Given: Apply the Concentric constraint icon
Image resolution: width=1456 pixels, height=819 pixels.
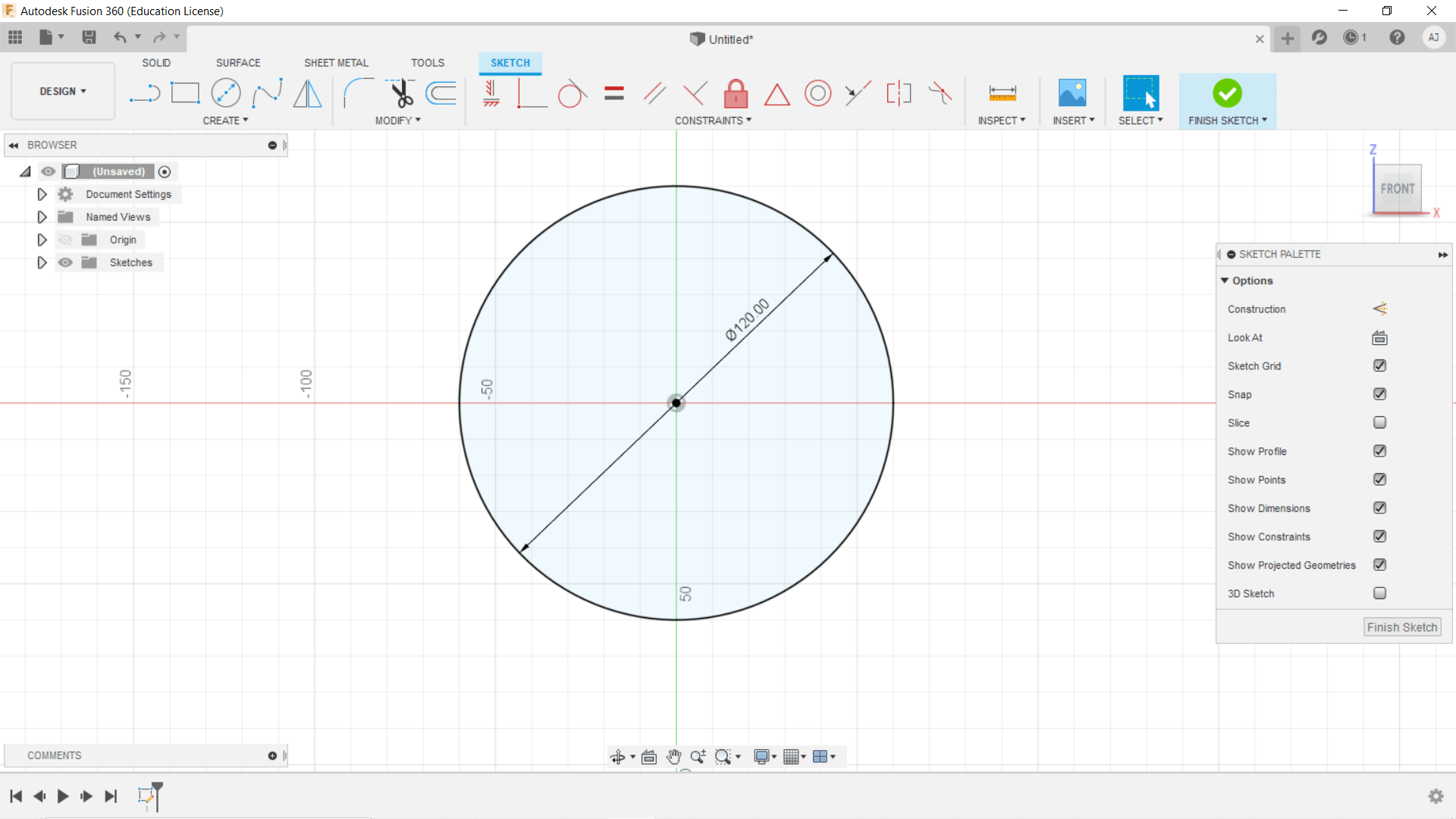Looking at the screenshot, I should click(817, 93).
